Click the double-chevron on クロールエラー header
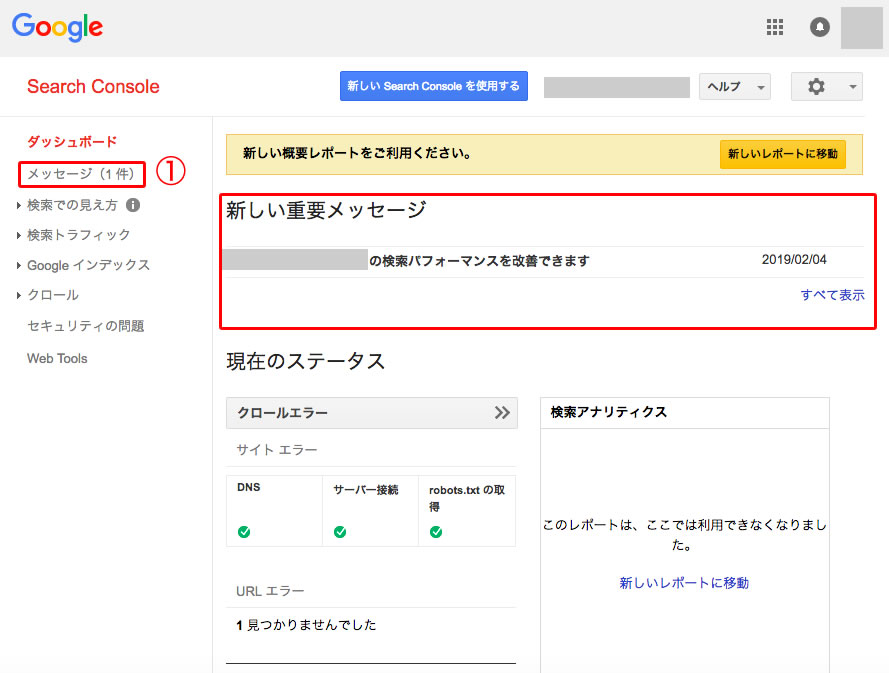This screenshot has width=889, height=673. tap(502, 413)
